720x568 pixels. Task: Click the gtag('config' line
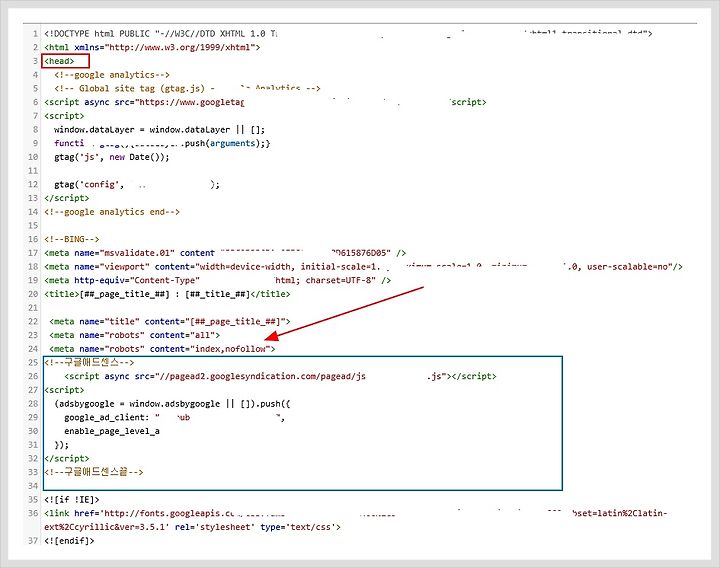(x=137, y=184)
